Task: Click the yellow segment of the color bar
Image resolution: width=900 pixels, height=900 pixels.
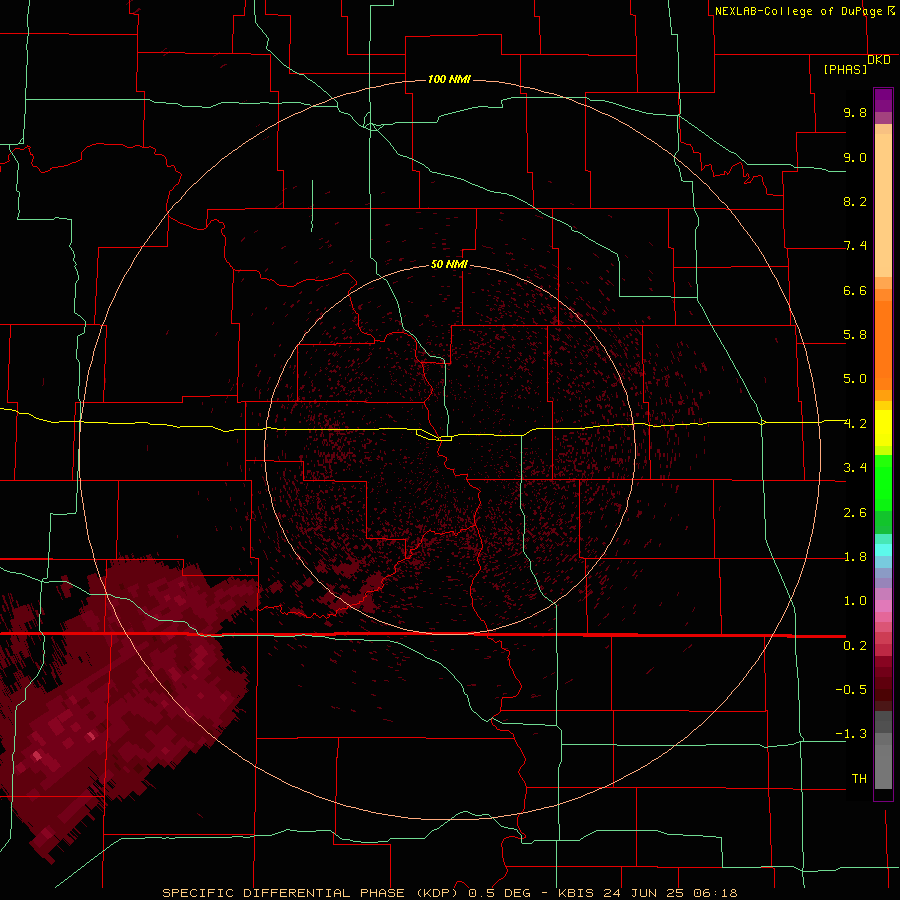Action: [x=883, y=428]
